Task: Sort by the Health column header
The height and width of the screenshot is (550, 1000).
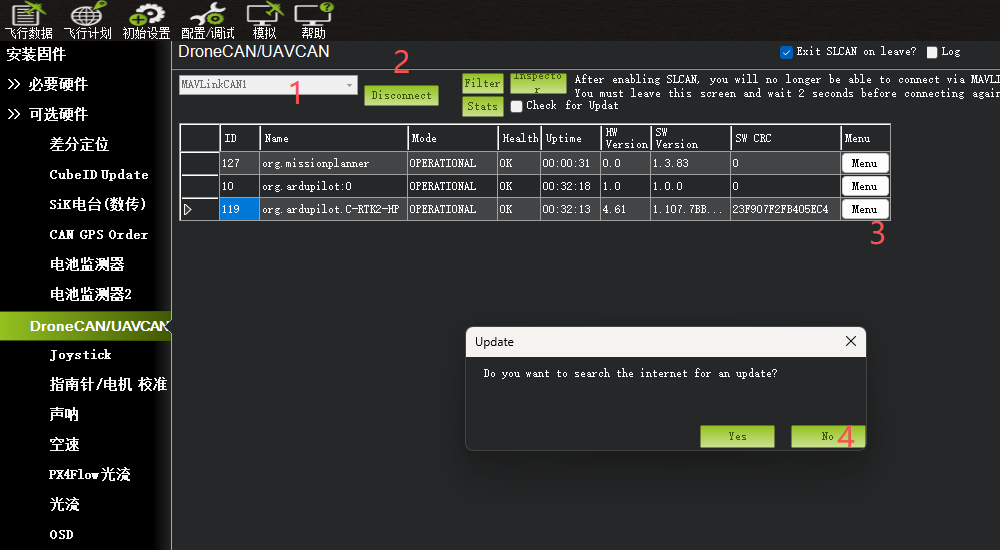Action: click(x=519, y=138)
